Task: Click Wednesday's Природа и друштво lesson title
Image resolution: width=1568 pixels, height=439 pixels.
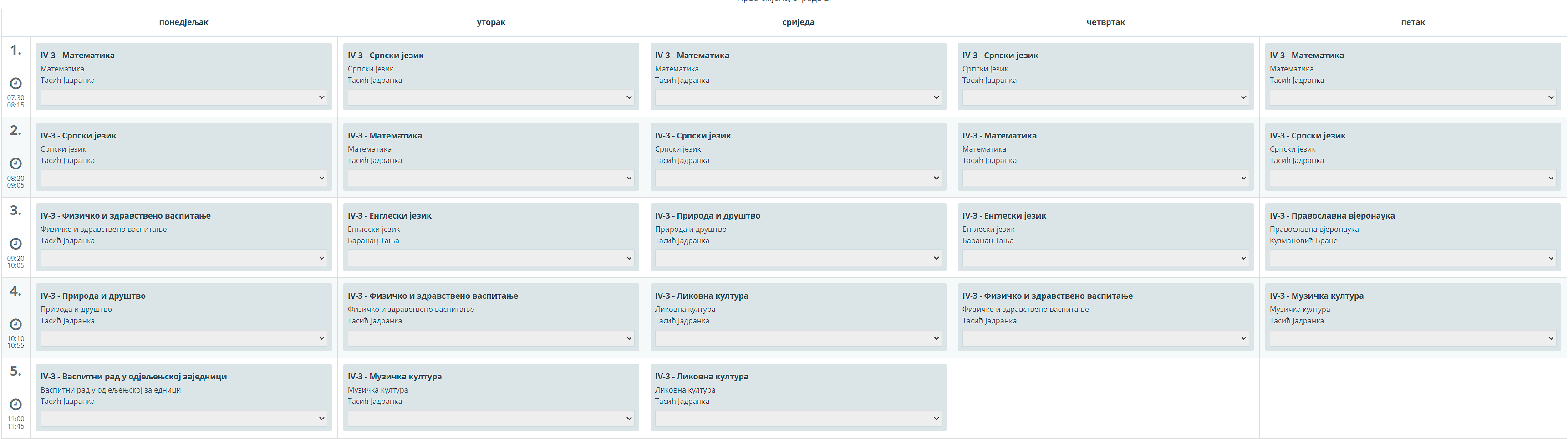Action: point(708,215)
